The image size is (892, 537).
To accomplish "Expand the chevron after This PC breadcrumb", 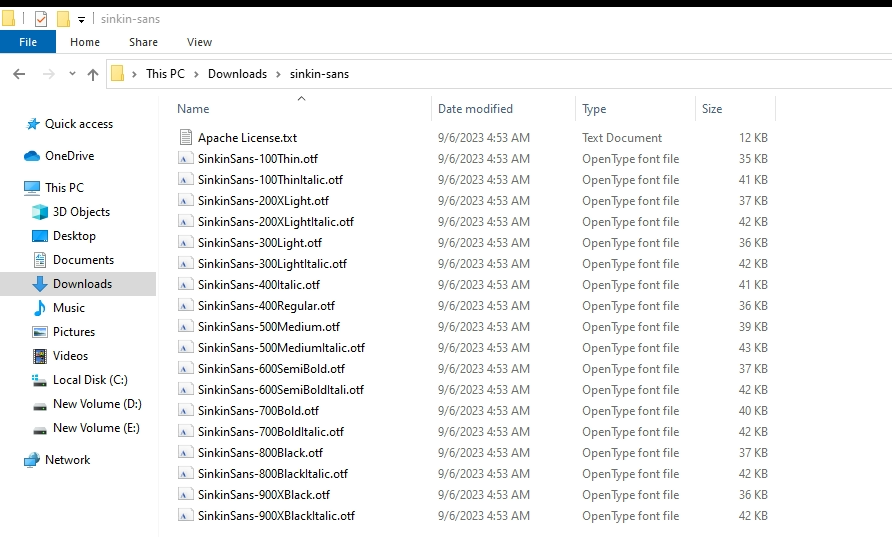I will 196,74.
